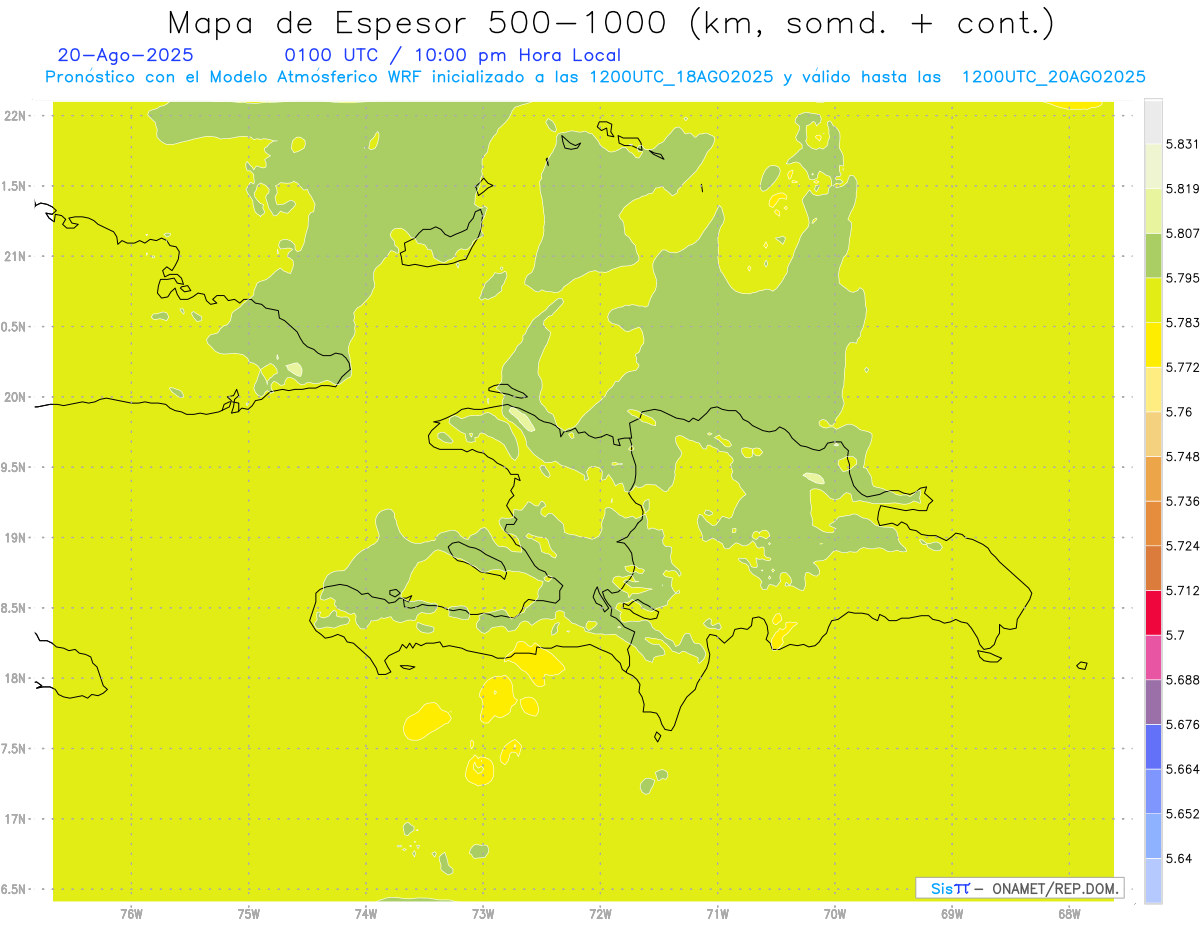The image size is (1200, 927).
Task: Click the 22N latitude label
Action: [x=14, y=116]
